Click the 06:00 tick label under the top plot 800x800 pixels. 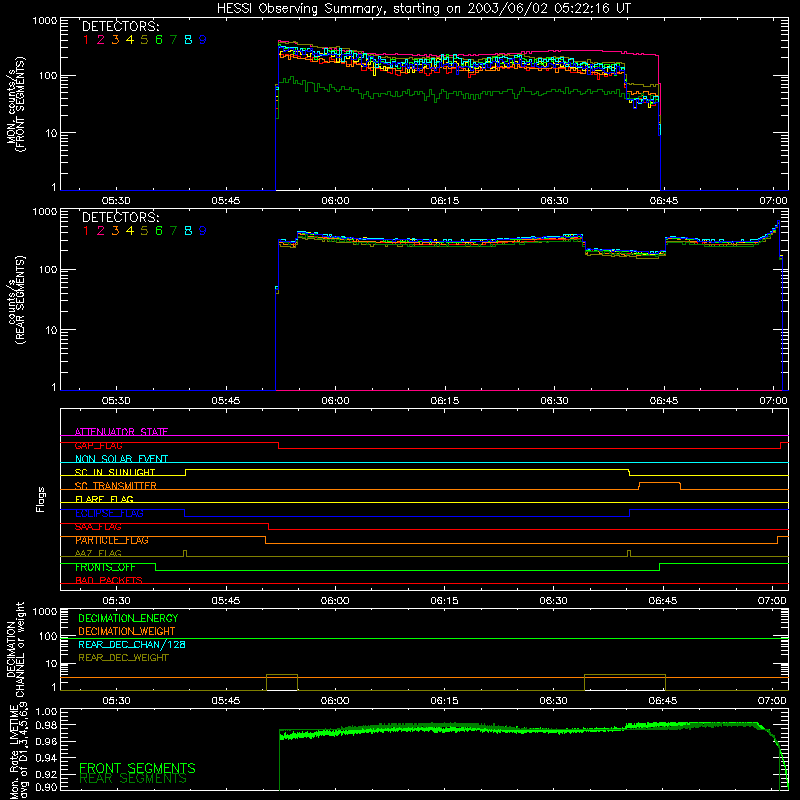pyautogui.click(x=335, y=201)
